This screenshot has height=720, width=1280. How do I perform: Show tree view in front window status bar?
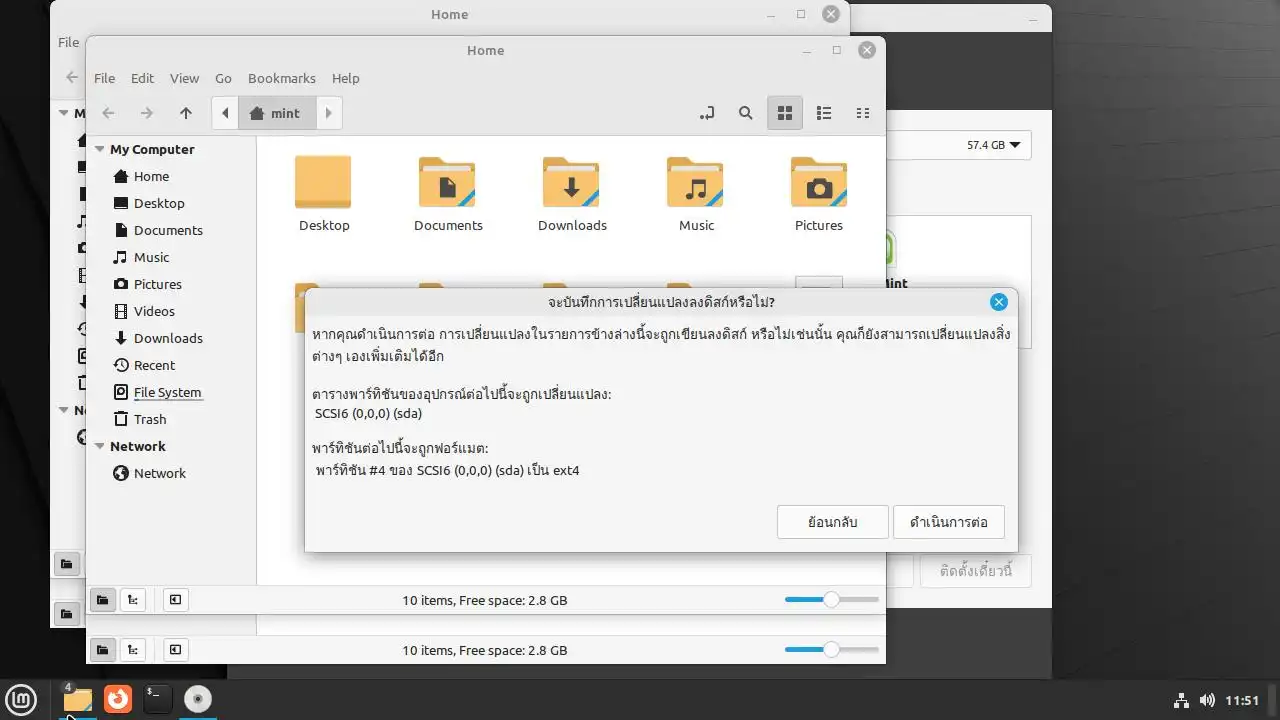[133, 600]
